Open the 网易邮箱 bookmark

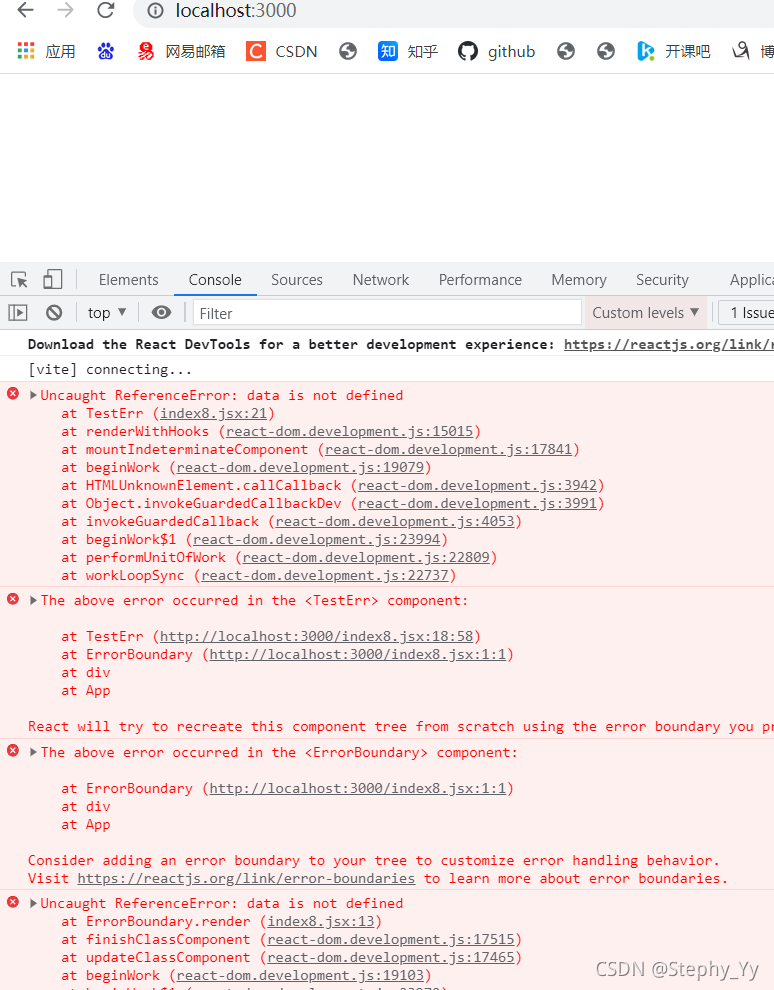(181, 51)
